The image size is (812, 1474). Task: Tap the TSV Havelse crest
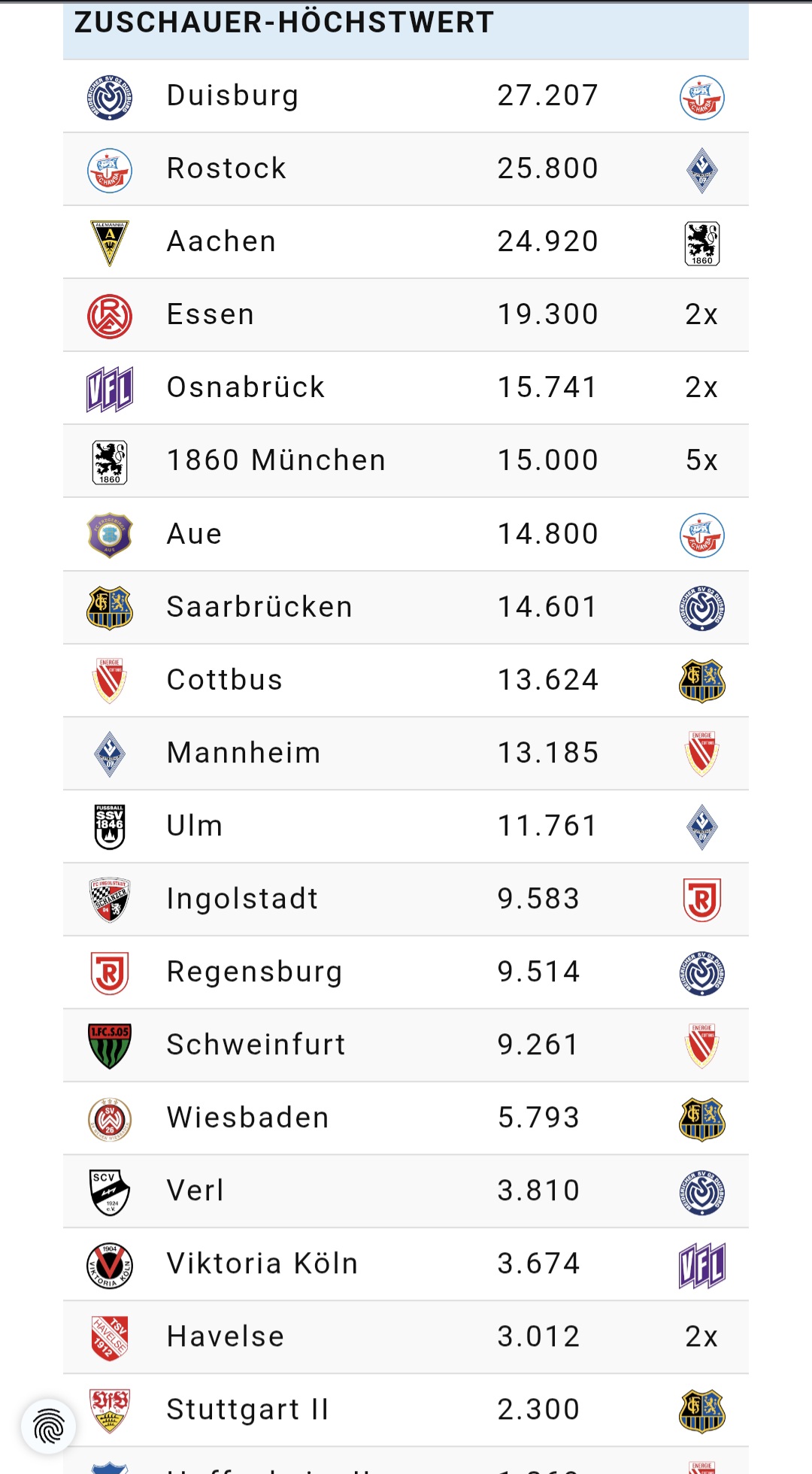click(x=110, y=1338)
